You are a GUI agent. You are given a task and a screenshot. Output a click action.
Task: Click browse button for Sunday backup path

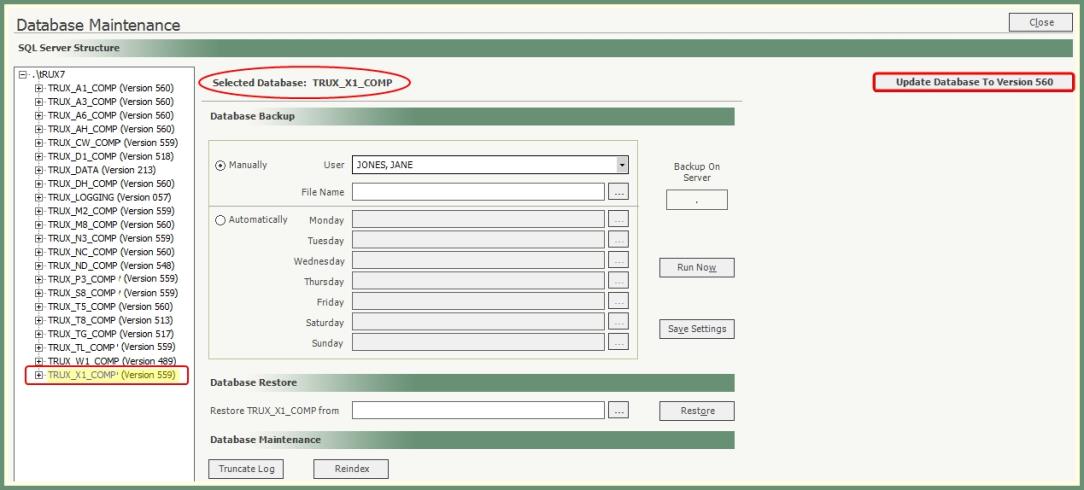619,343
